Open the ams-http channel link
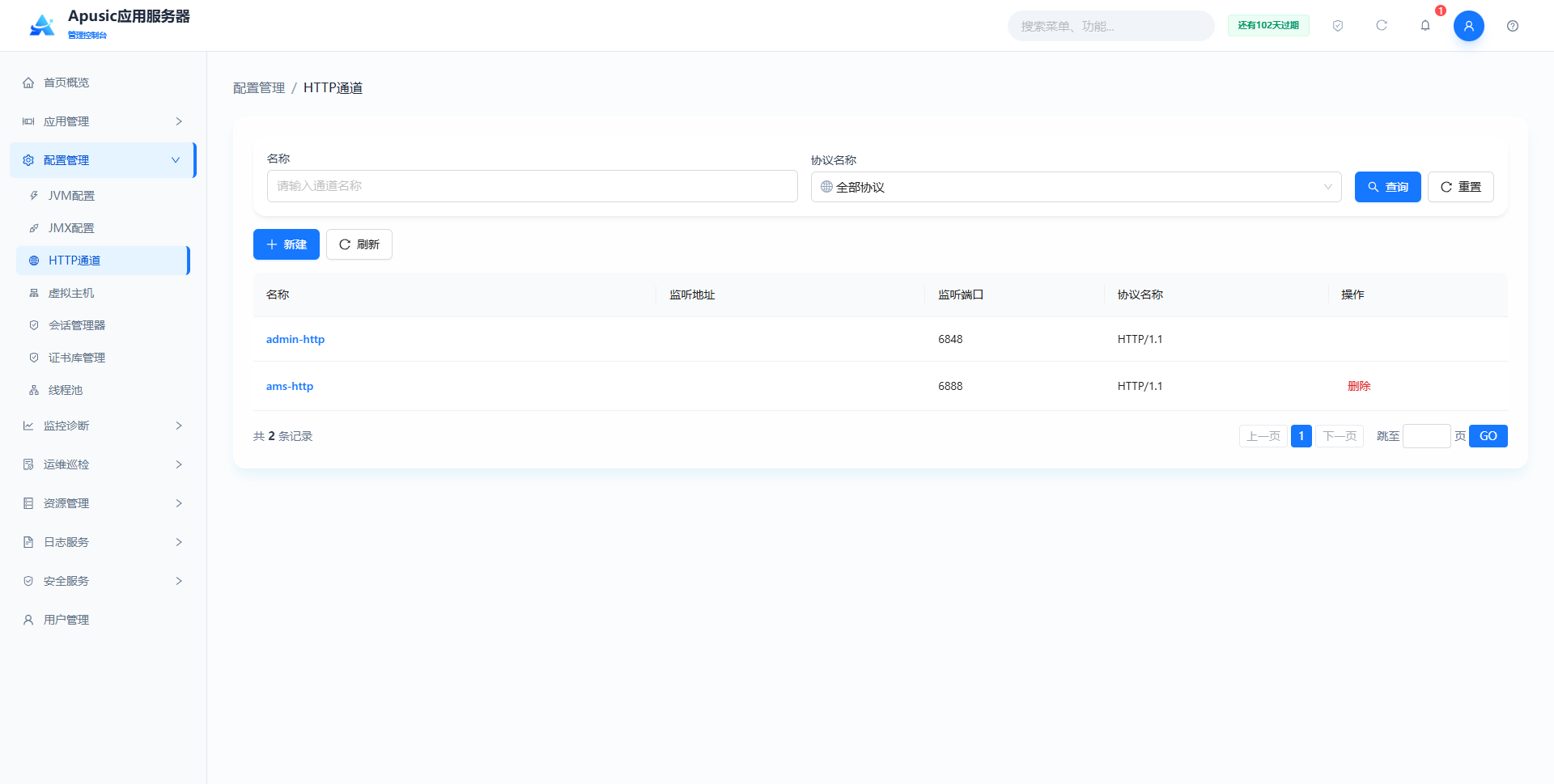 (290, 386)
